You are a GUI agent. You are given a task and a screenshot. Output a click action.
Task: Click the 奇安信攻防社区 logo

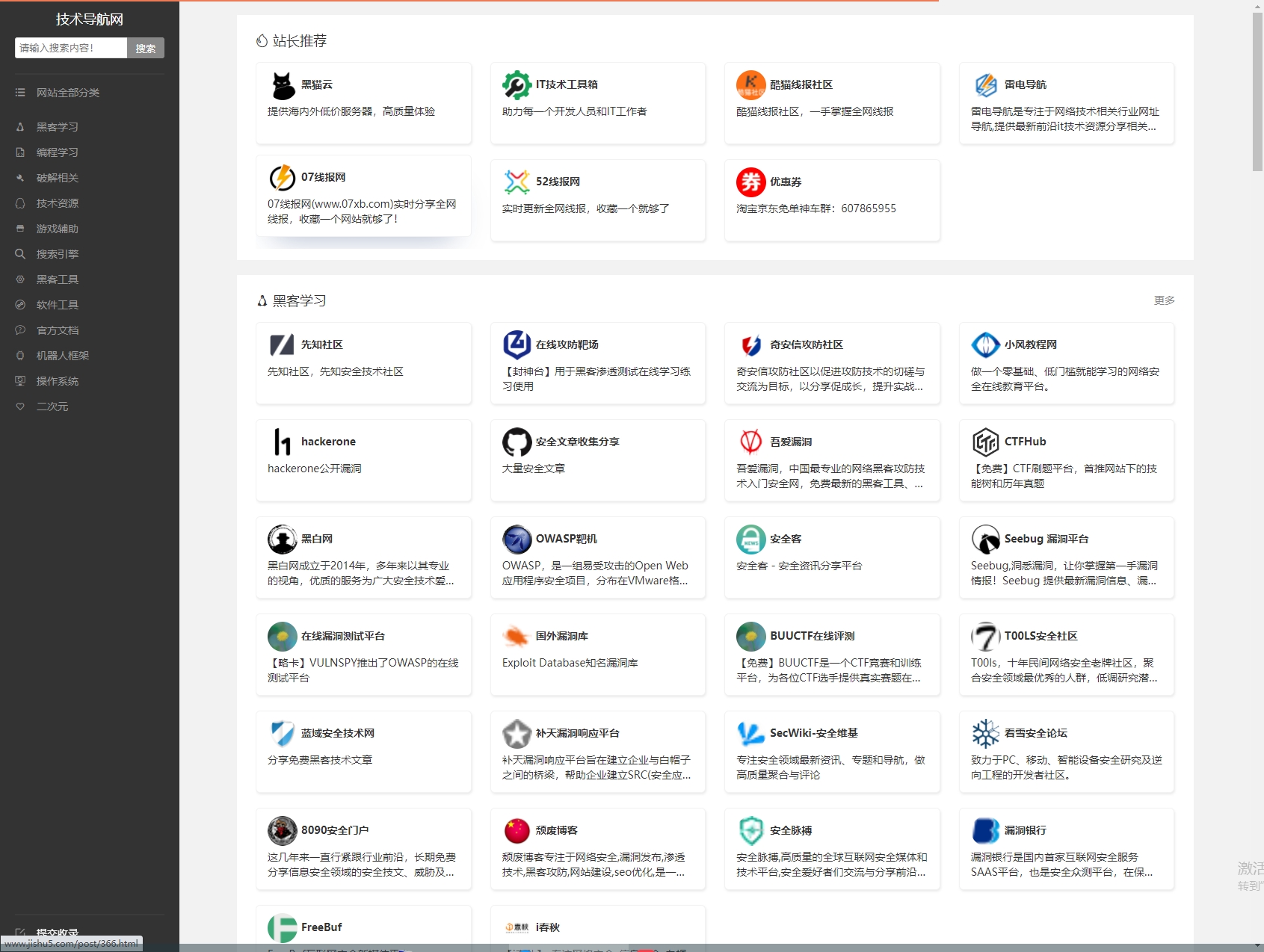tap(751, 345)
